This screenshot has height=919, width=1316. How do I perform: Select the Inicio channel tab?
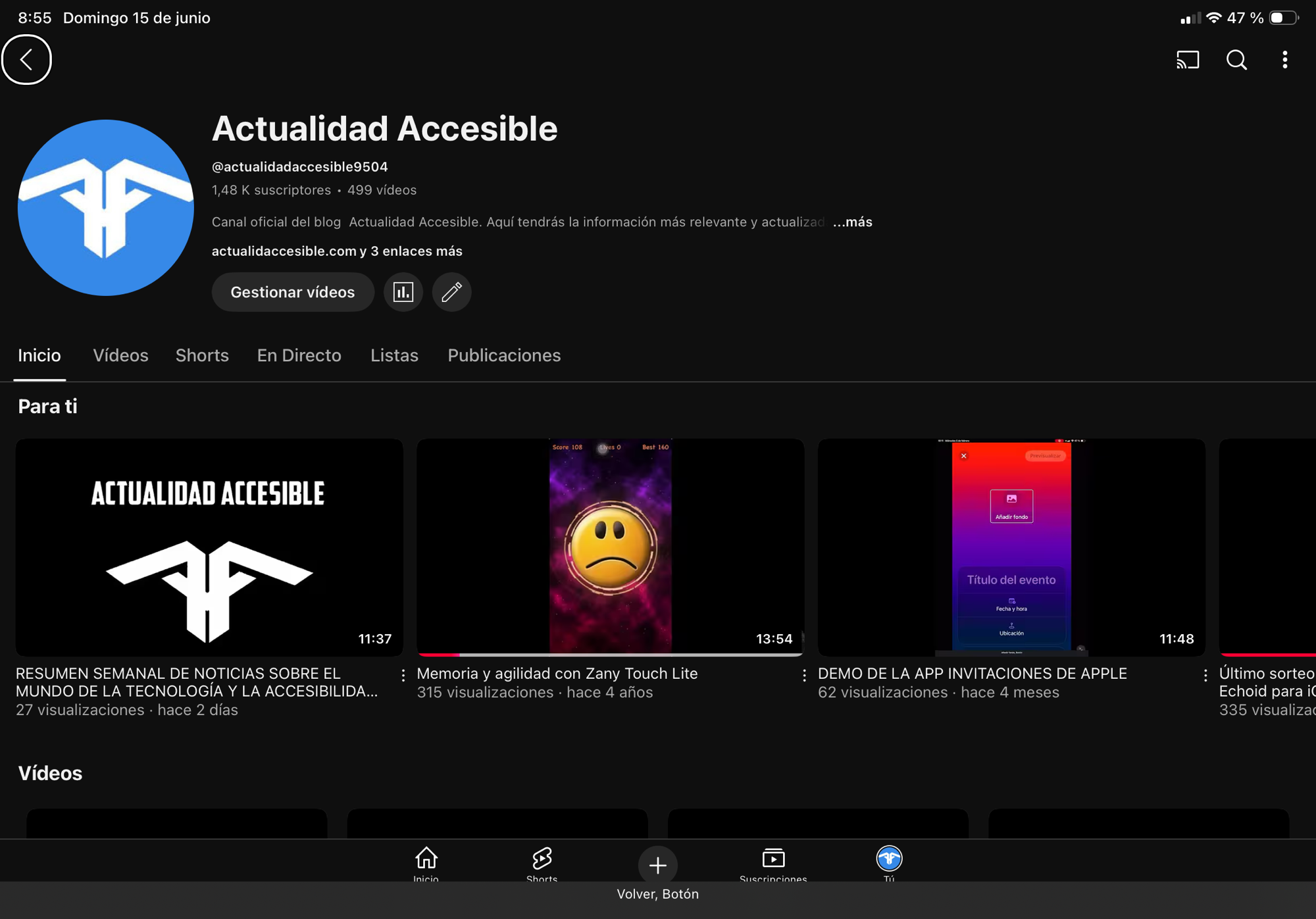[39, 356]
